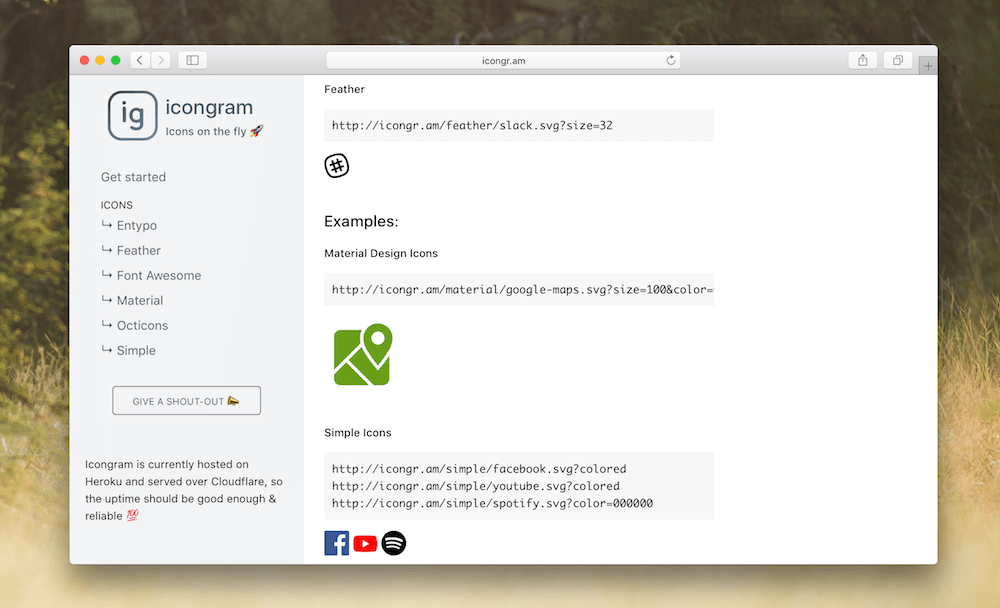Show all tabs overview
Viewport: 1000px width, 608px height.
pyautogui.click(x=897, y=60)
